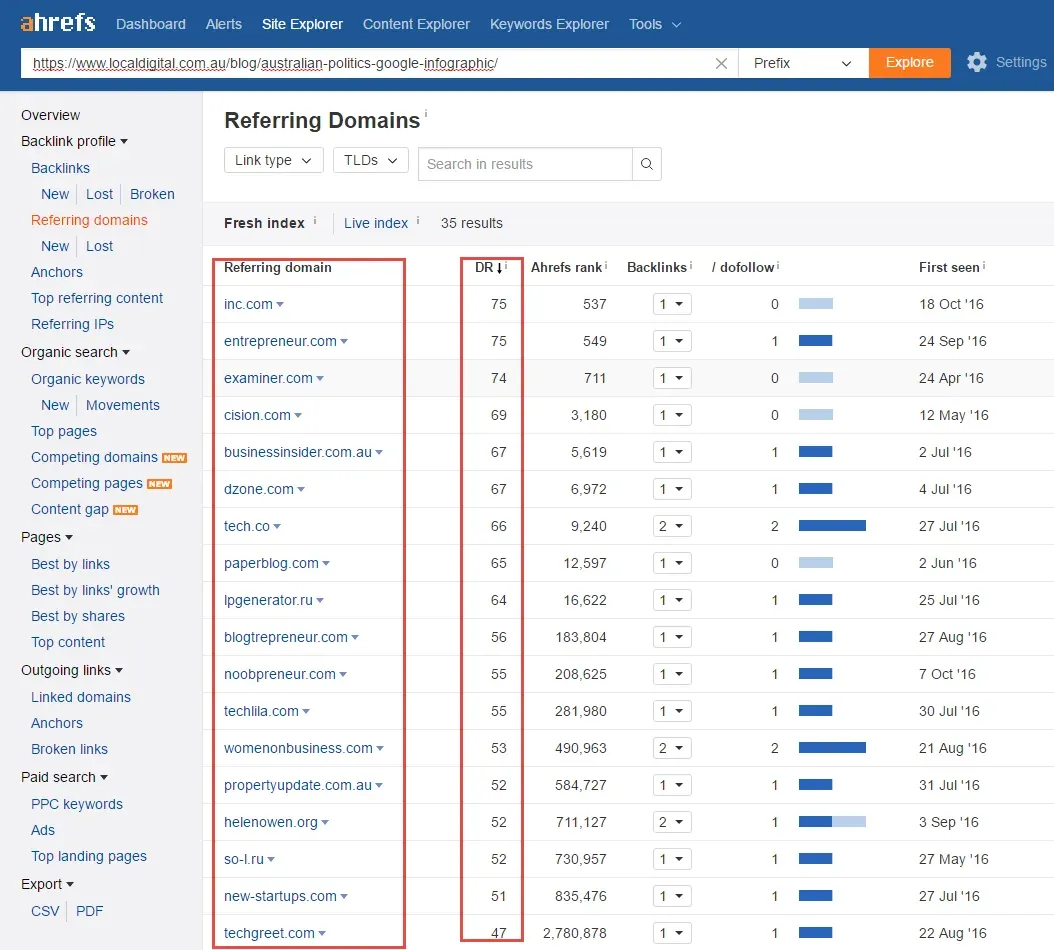The width and height of the screenshot is (1054, 950).
Task: Click info icon next to Referring Domains heading
Action: pyautogui.click(x=425, y=114)
